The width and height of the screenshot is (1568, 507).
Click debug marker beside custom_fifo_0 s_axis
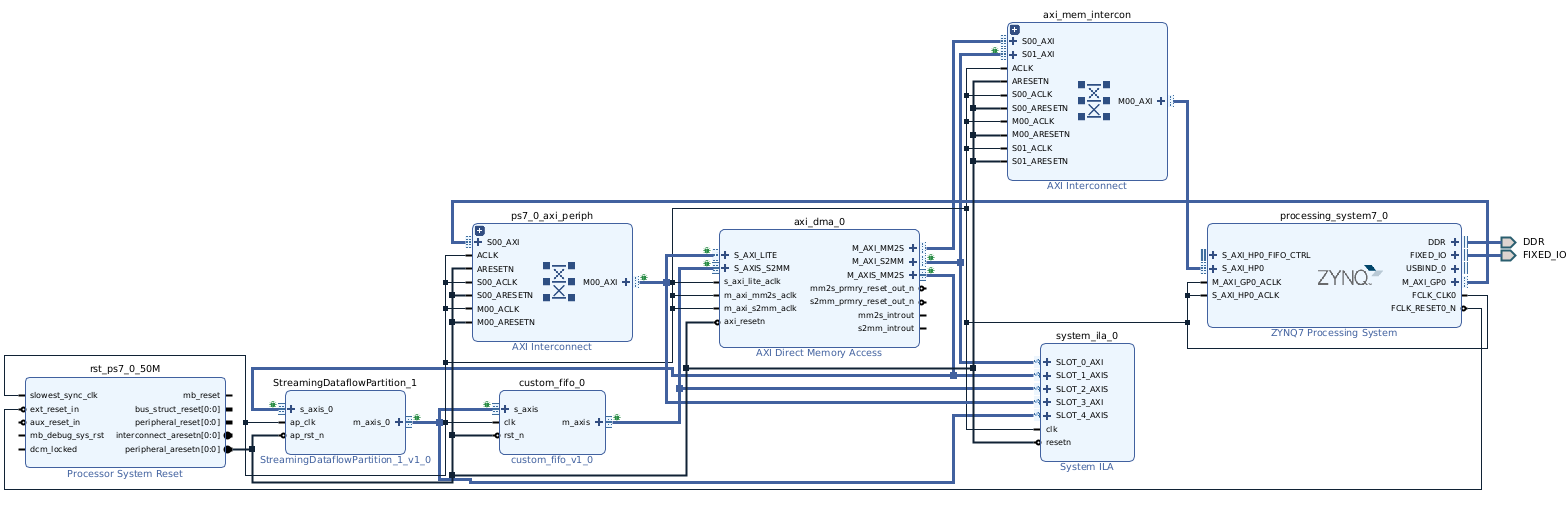[487, 405]
